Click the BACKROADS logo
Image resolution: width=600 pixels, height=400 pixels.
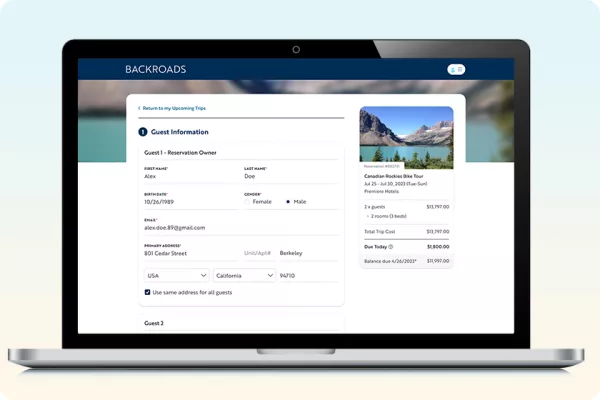pyautogui.click(x=155, y=69)
